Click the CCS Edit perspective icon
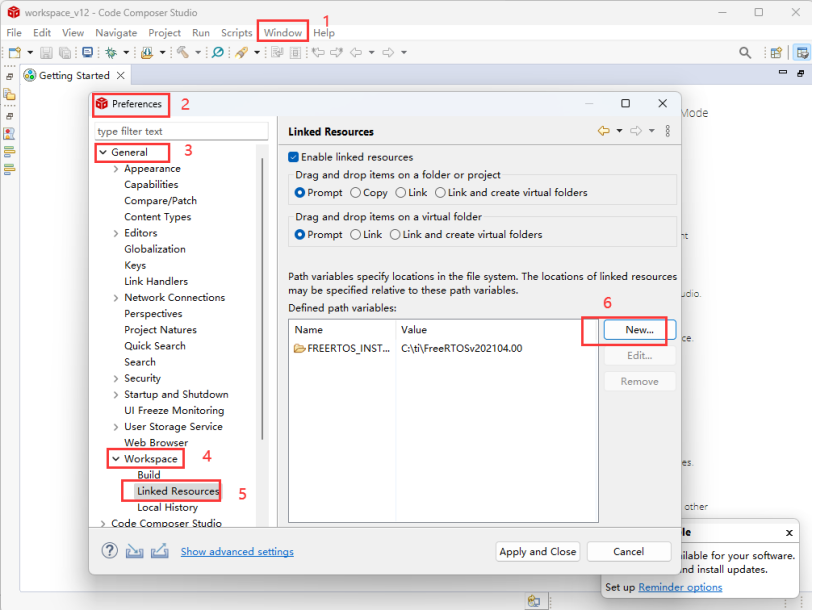813x611 pixels. [x=802, y=52]
